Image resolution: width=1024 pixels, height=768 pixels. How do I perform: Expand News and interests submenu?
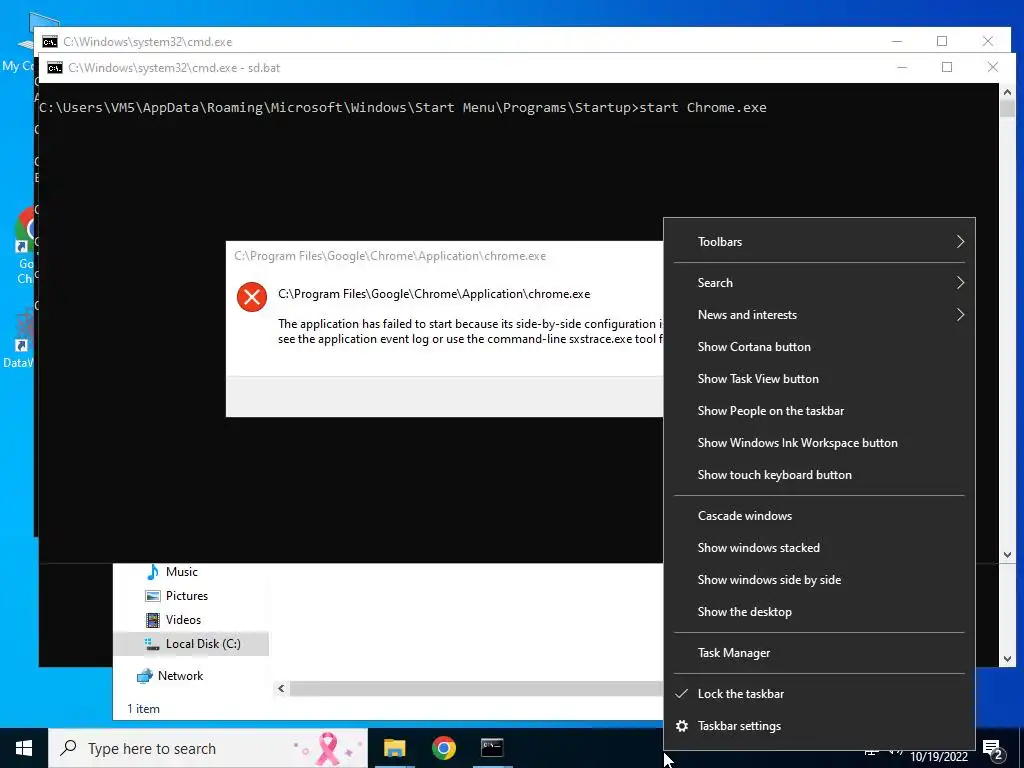pos(819,315)
